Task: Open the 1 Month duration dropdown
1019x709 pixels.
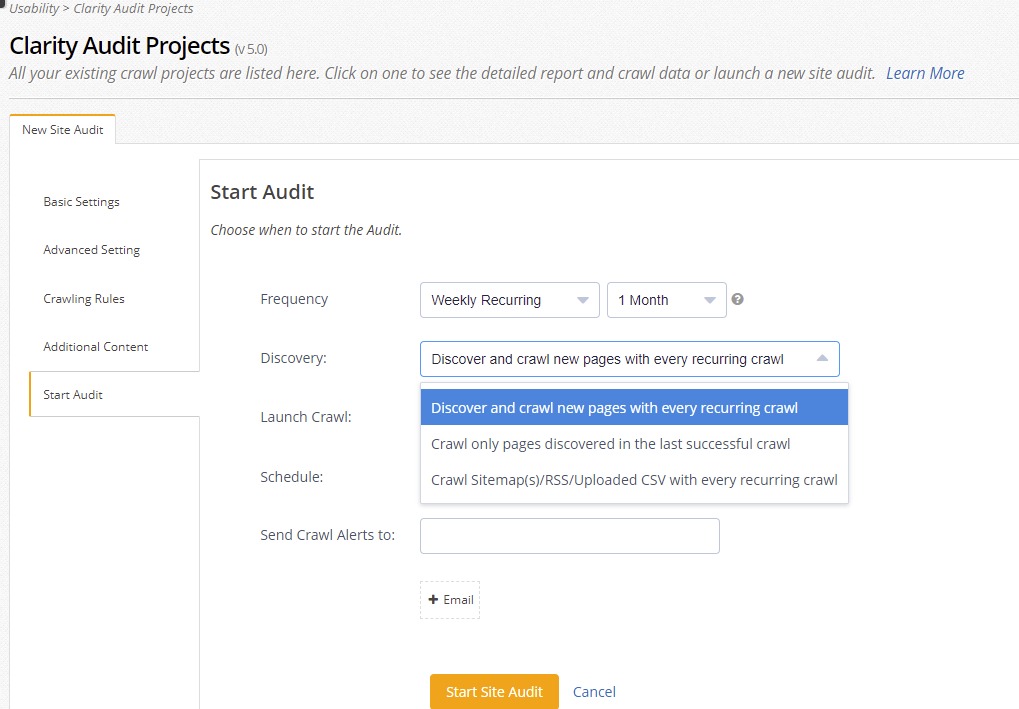Action: 666,300
